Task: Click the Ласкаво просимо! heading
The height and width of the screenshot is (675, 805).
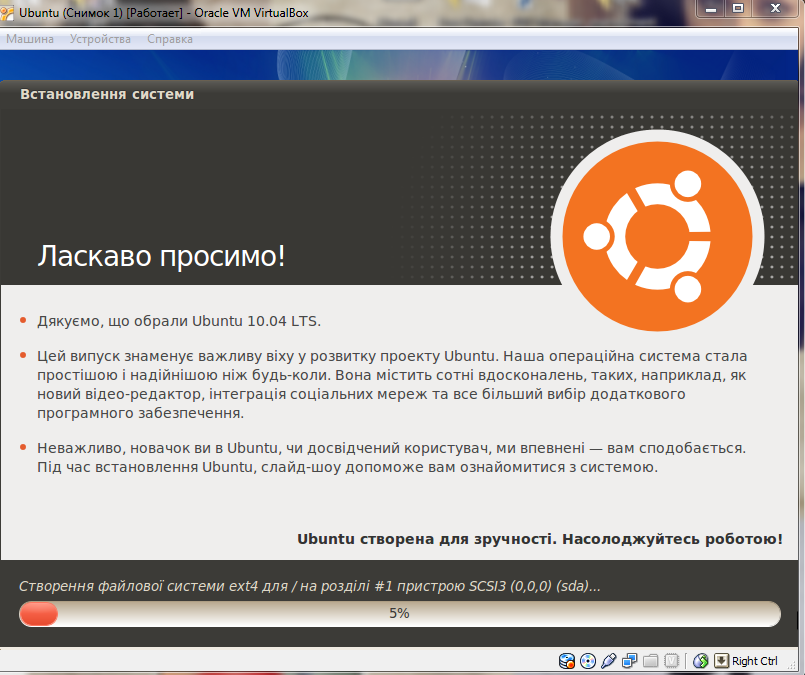Action: click(x=161, y=256)
